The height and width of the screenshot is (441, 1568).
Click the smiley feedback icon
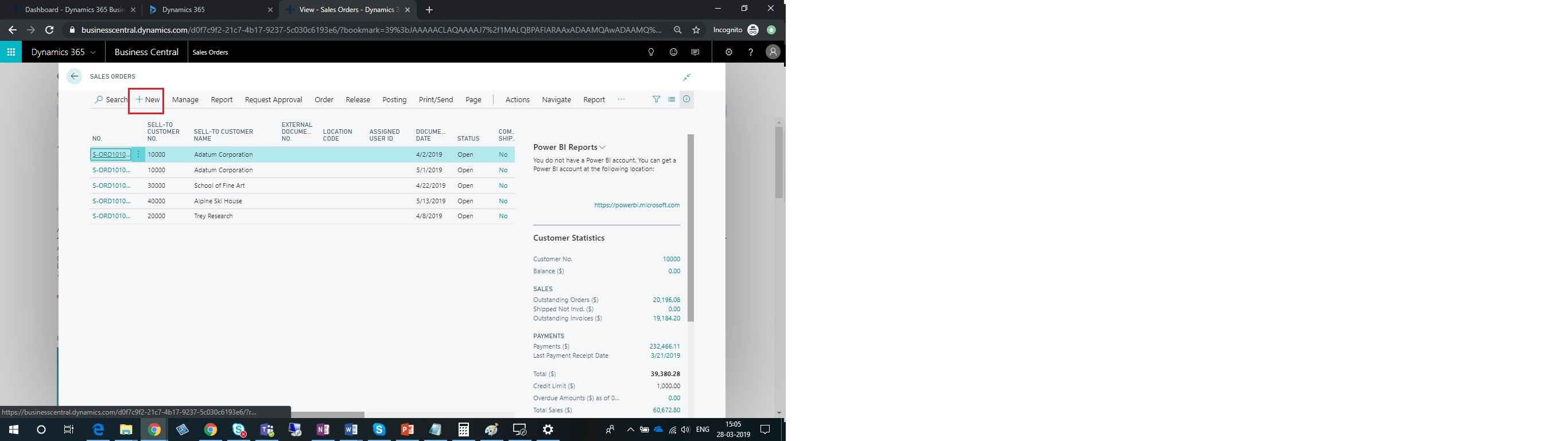673,52
